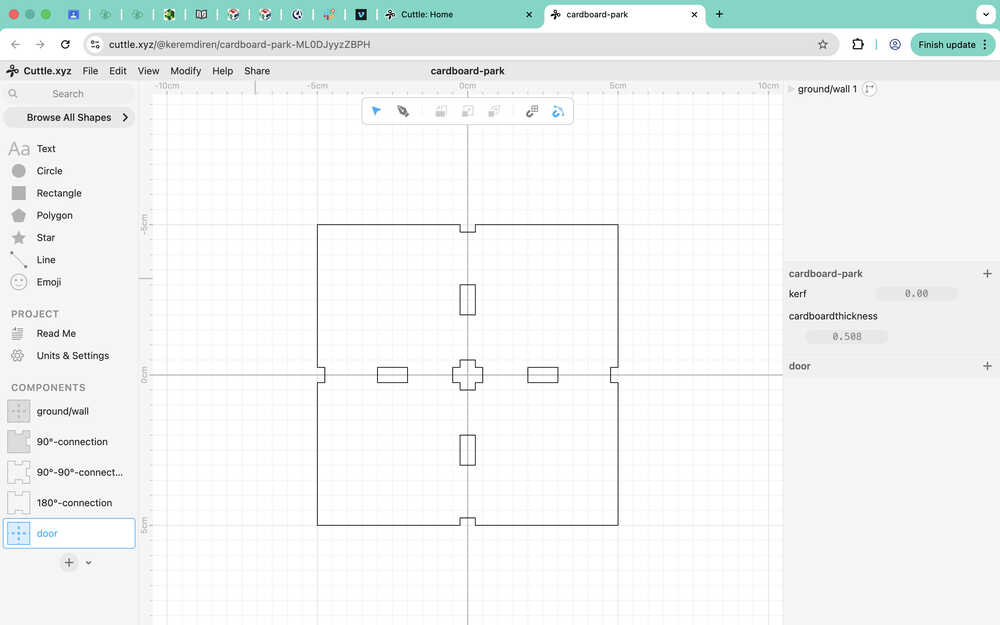This screenshot has height=625, width=1000.
Task: Bookmark page with star icon
Action: click(823, 45)
